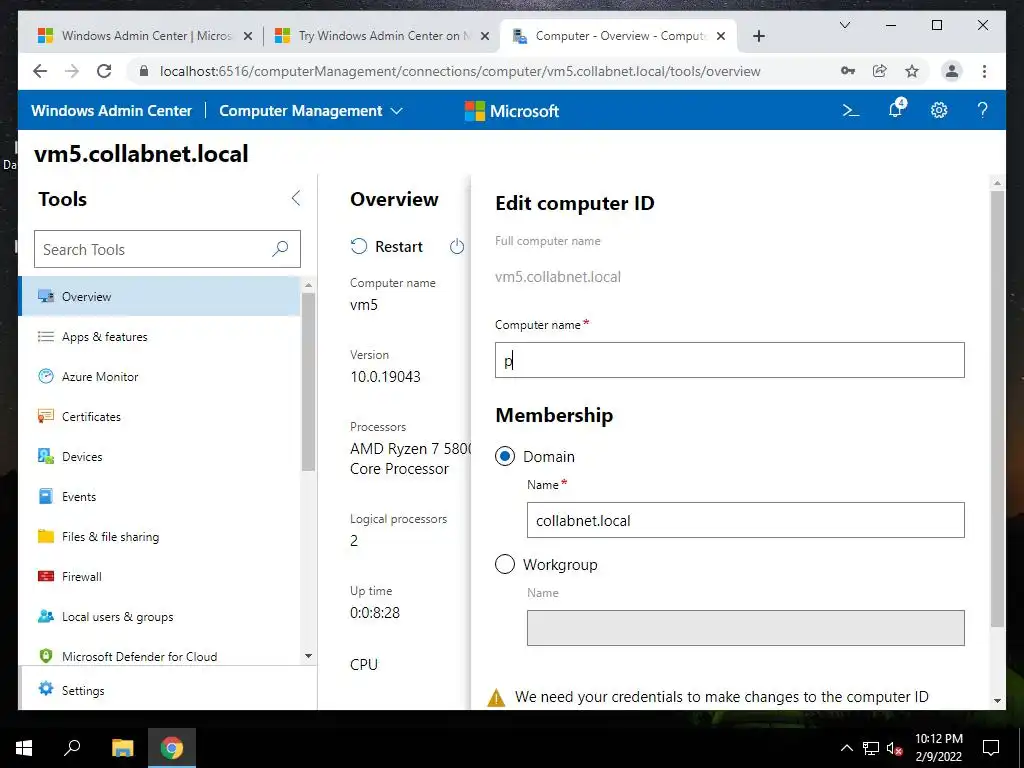Screen dimensions: 1024x768
Task: Click the Tools list scrollbar up arrow
Action: coord(308,285)
